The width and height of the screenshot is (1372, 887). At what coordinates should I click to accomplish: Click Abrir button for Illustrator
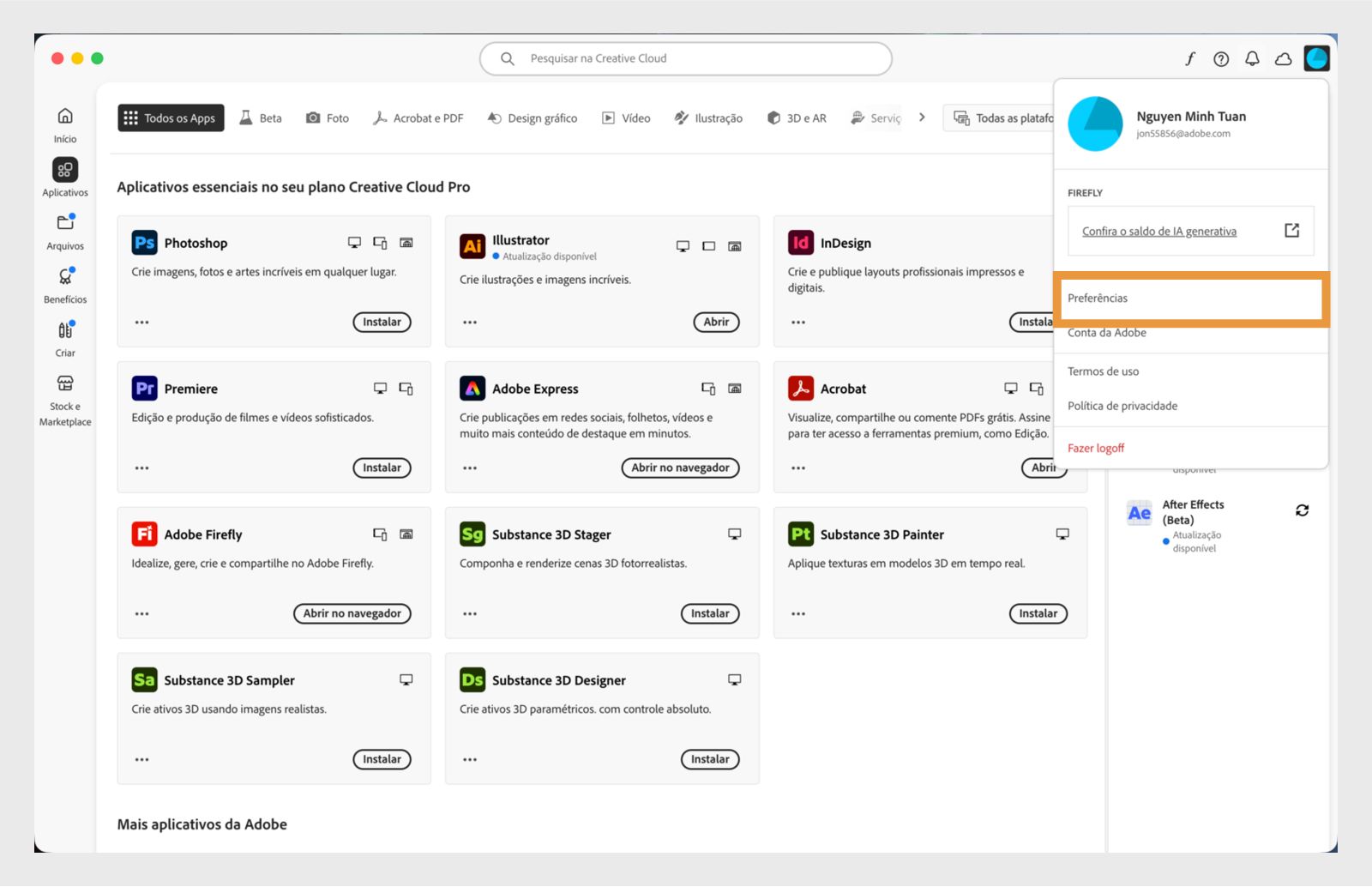click(x=716, y=323)
